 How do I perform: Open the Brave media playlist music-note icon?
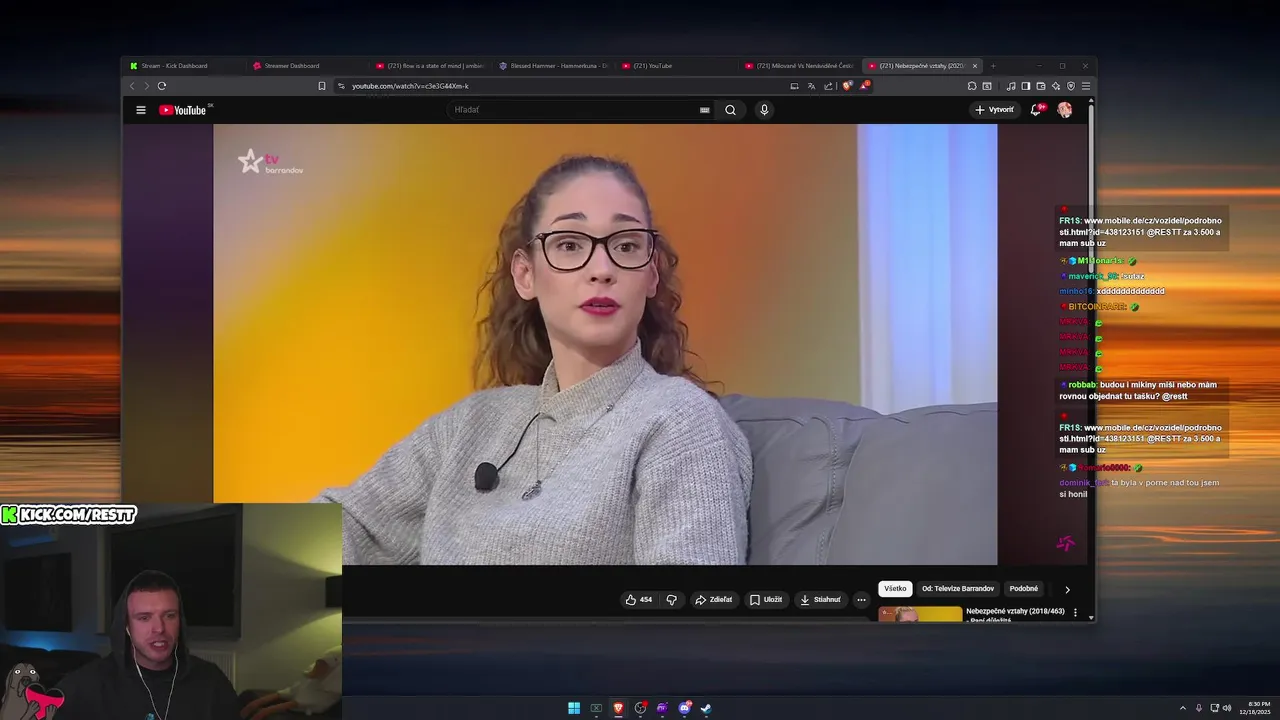(1011, 86)
